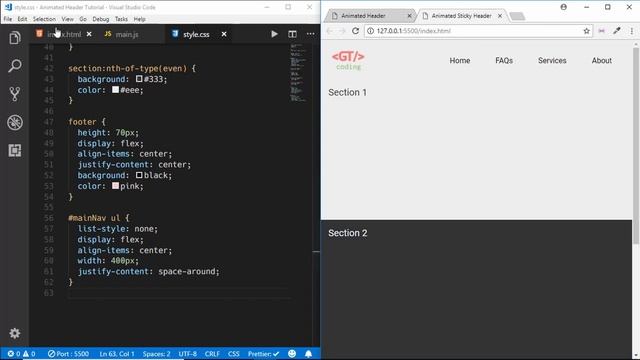
Task: Open the Search view in activity bar
Action: 15,66
